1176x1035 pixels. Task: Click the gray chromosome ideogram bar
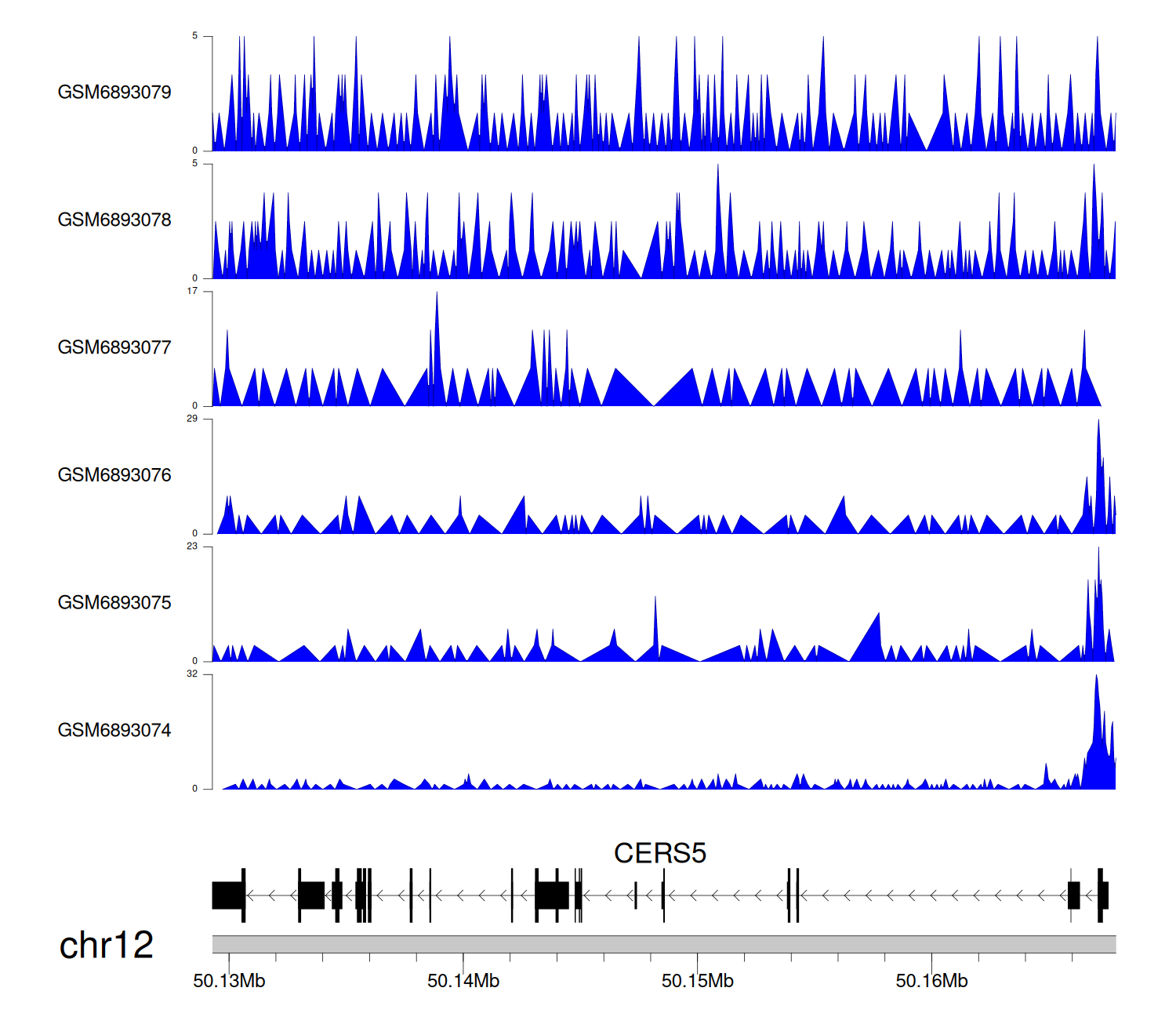coord(663,944)
